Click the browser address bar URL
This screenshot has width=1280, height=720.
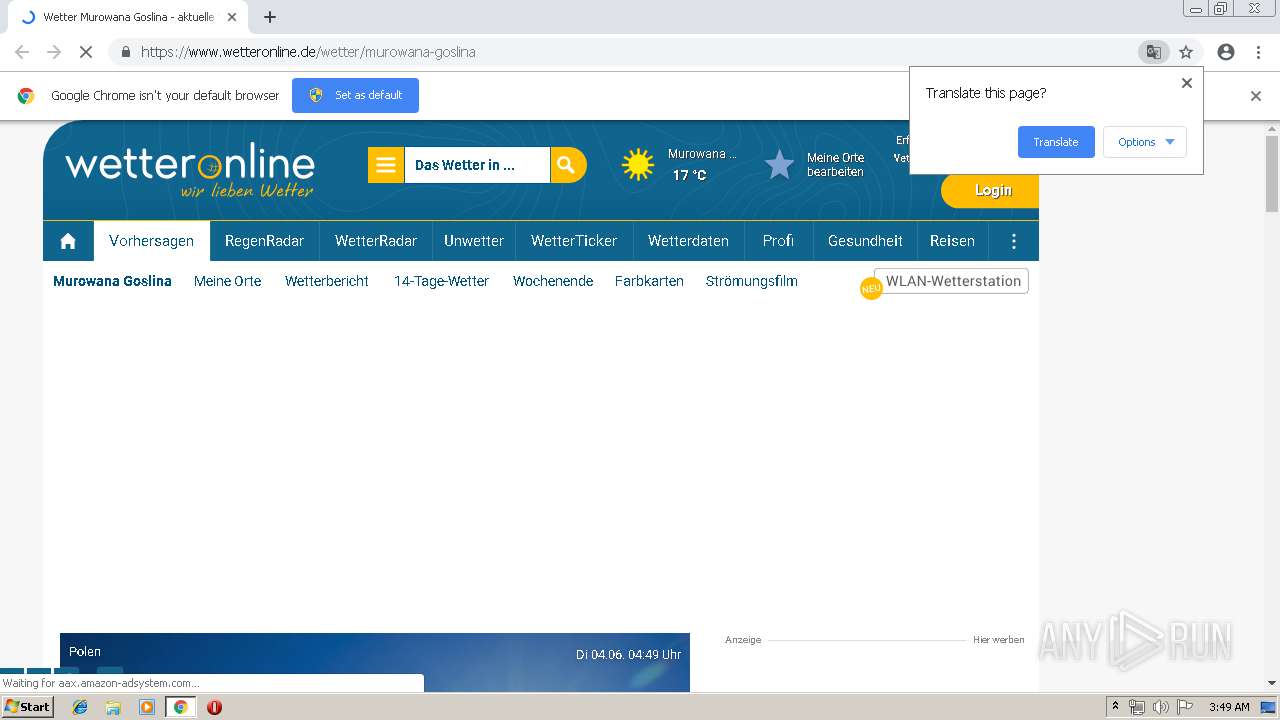pos(308,52)
